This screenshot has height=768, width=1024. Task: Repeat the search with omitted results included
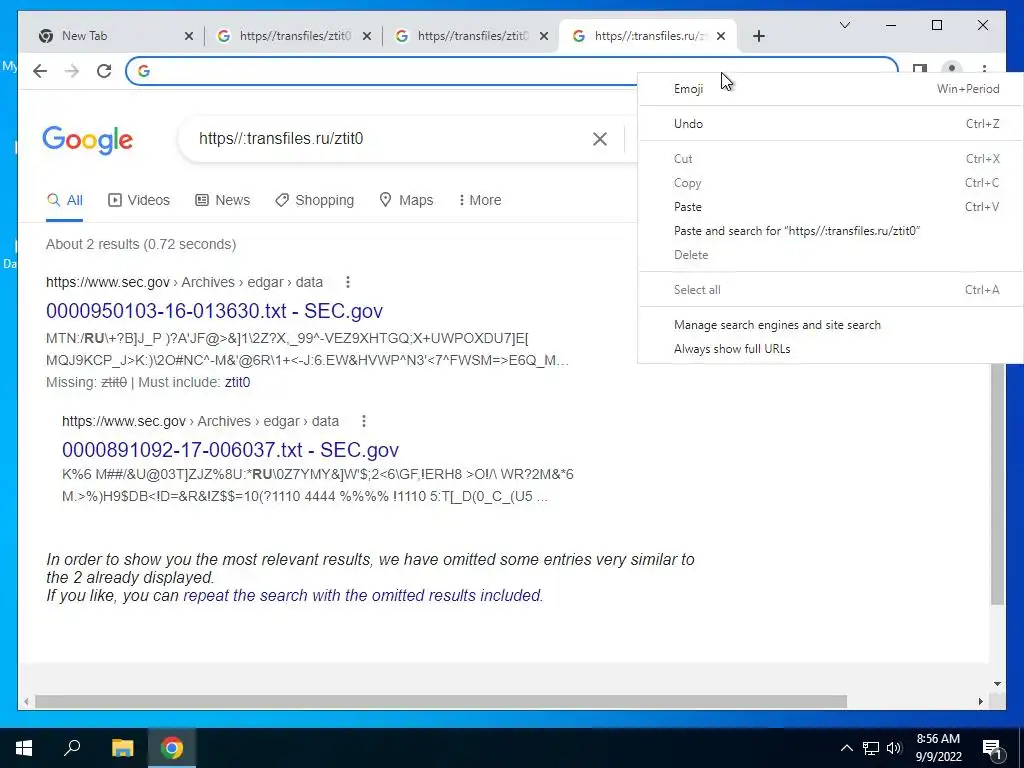[362, 596]
